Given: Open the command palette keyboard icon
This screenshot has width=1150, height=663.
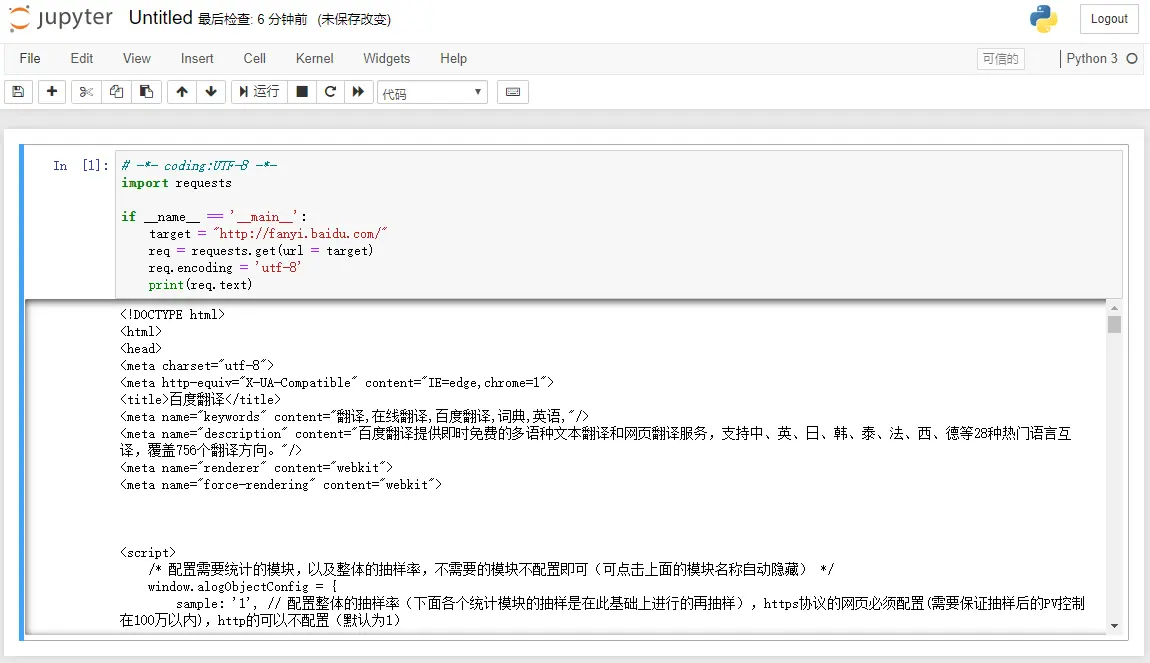Looking at the screenshot, I should click(x=512, y=91).
